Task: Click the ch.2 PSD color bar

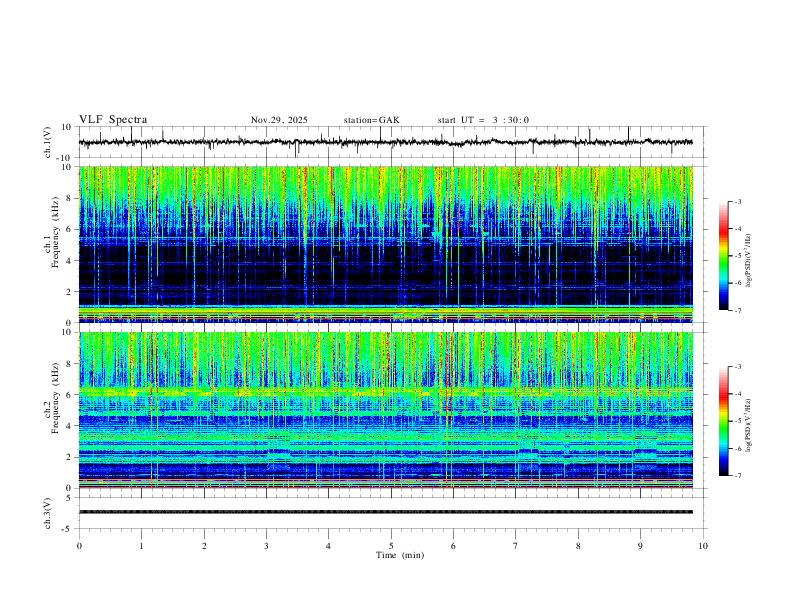Action: pos(724,421)
